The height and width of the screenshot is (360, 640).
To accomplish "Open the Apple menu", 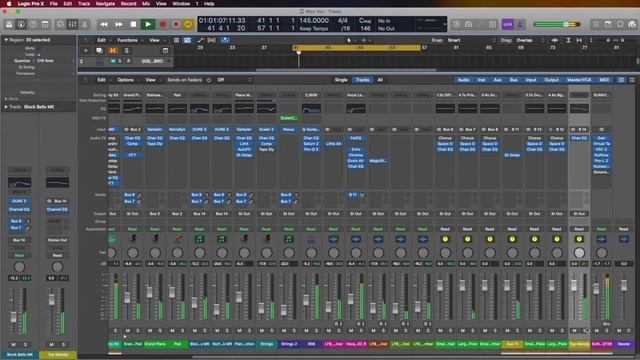I will click(x=9, y=4).
